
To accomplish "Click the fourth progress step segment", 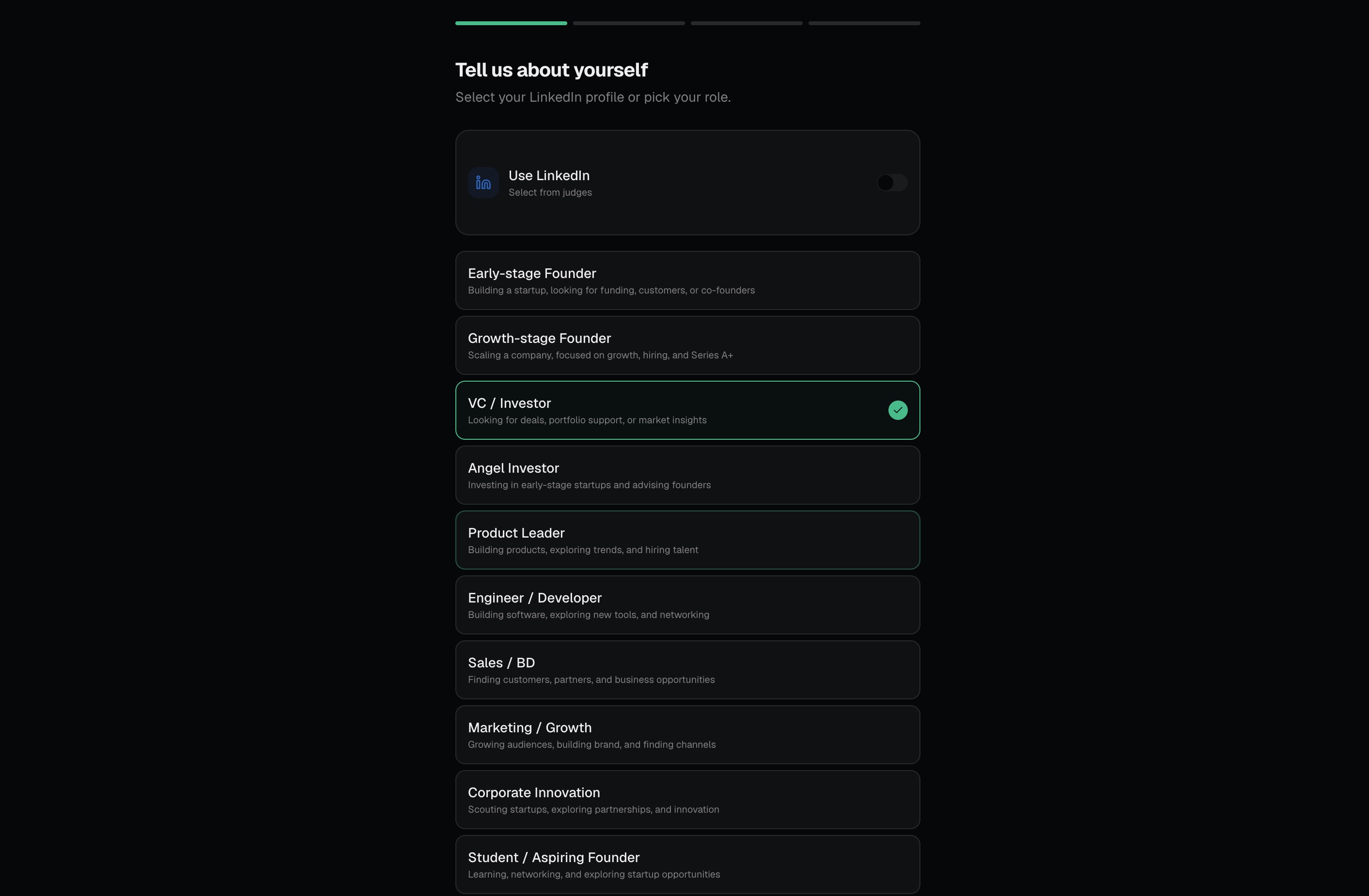I will pos(864,23).
